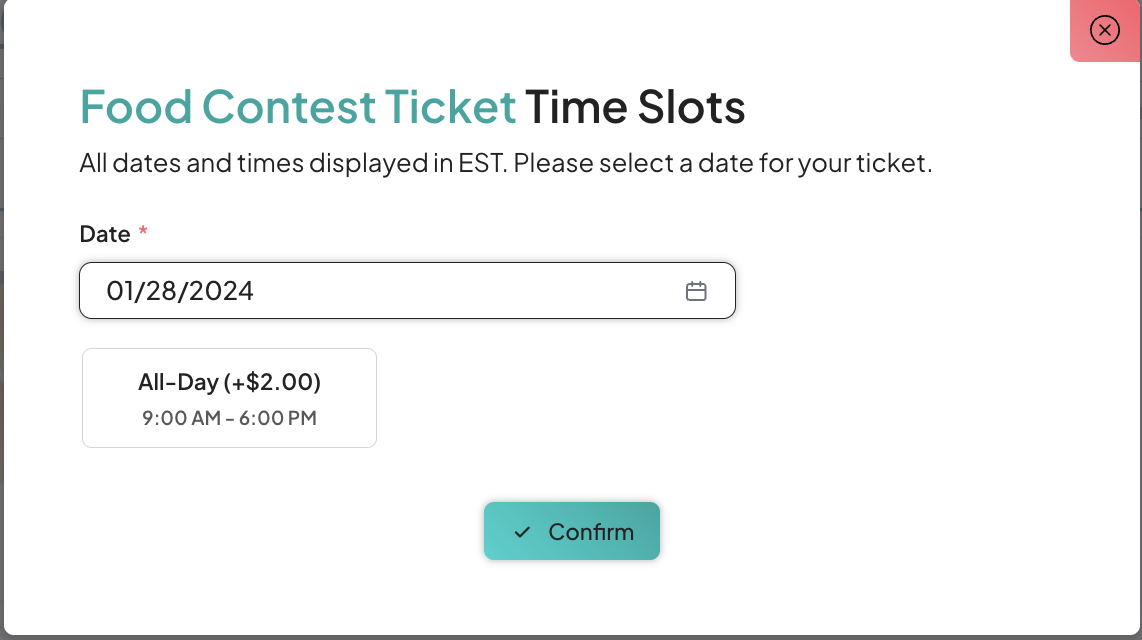Close the time slots dialog
The width and height of the screenshot is (1142, 640).
[x=1104, y=31]
